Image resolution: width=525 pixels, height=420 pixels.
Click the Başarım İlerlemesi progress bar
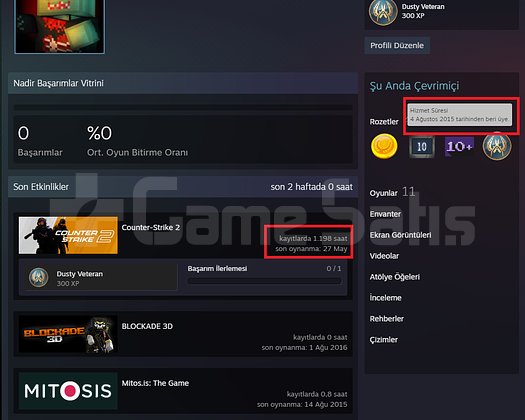(x=264, y=281)
